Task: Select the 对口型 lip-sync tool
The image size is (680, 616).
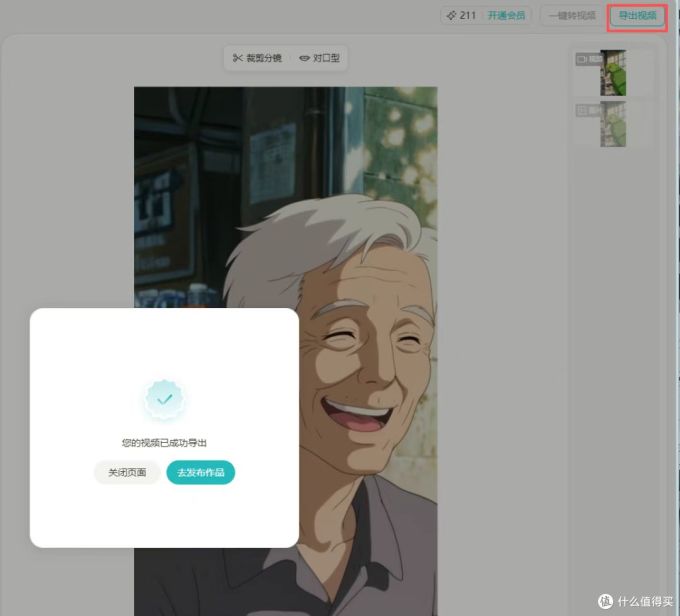Action: pos(320,58)
